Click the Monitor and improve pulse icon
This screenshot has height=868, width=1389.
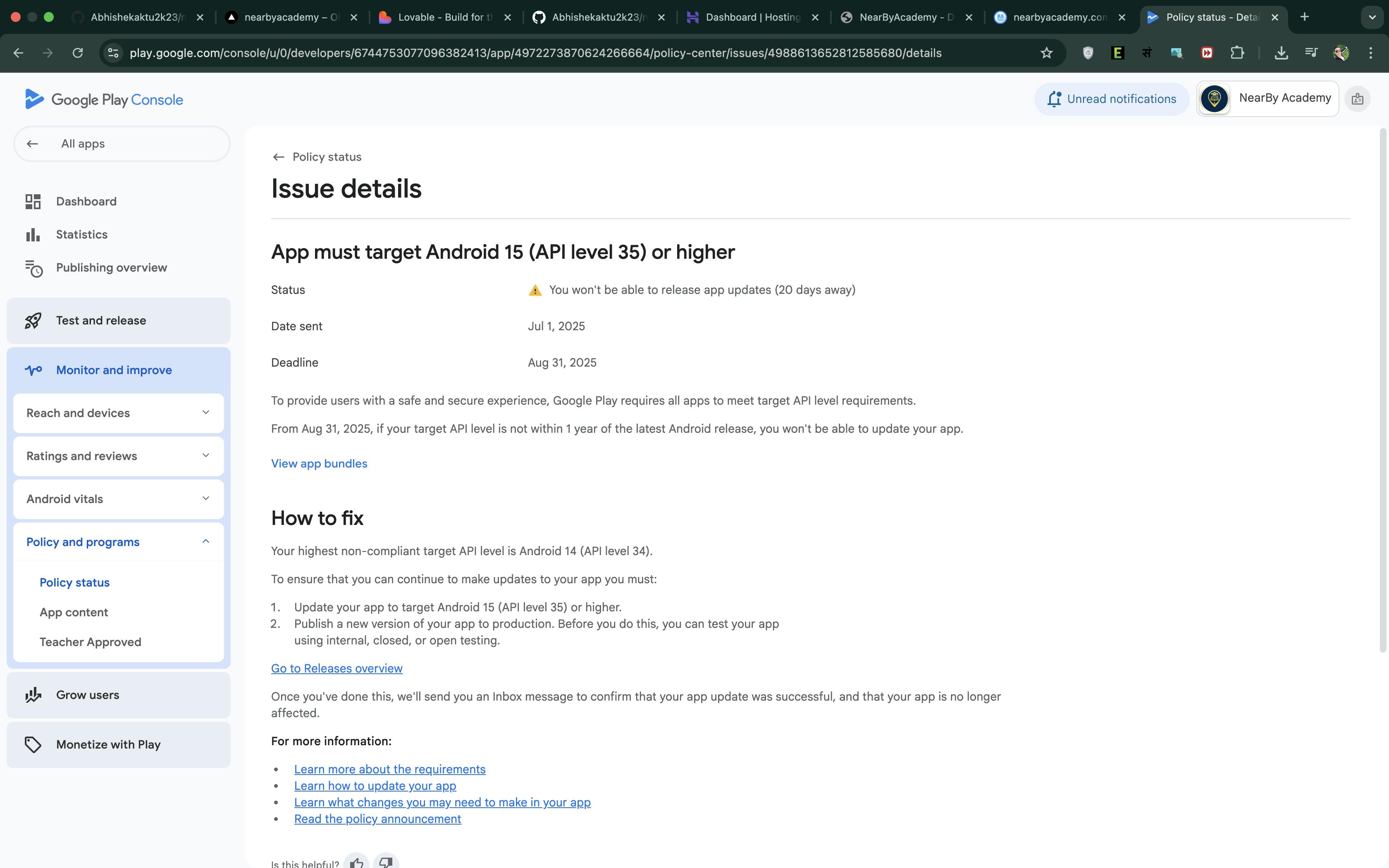coord(33,370)
